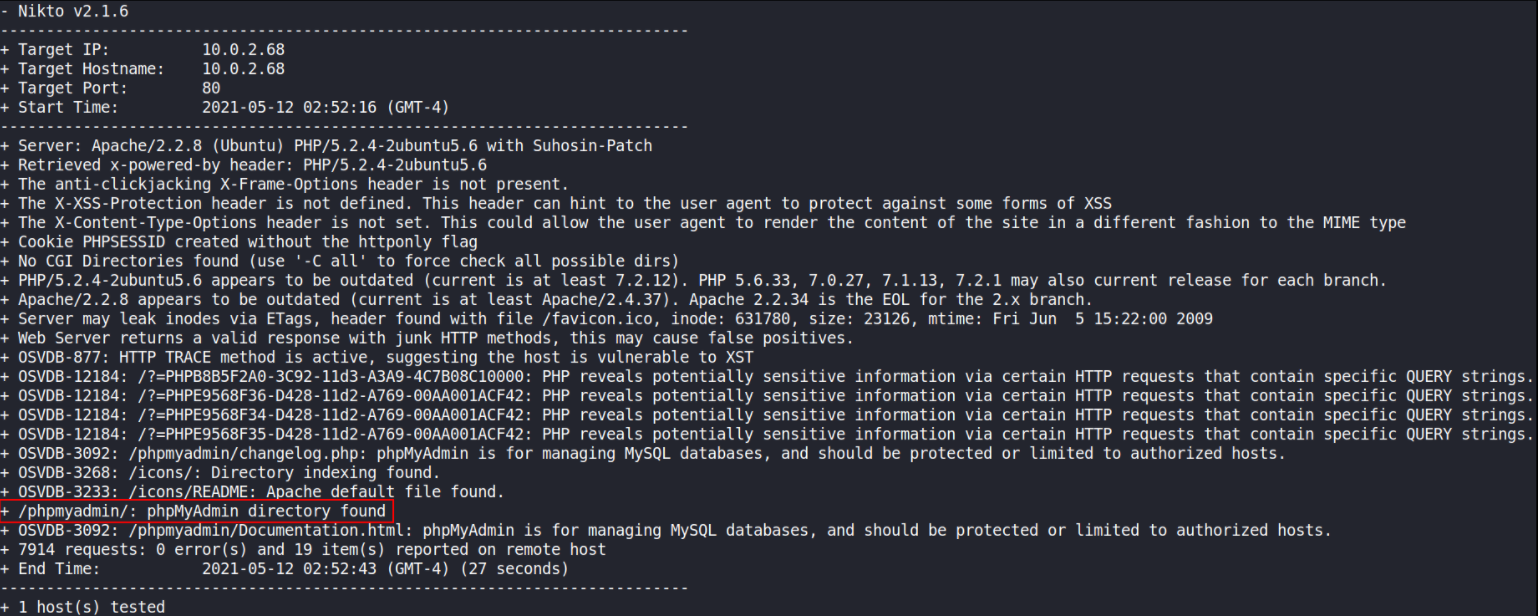The width and height of the screenshot is (1538, 616).
Task: Click the PHP/5.2.4-2ubuntu5.6 outdated line
Action: (x=694, y=280)
